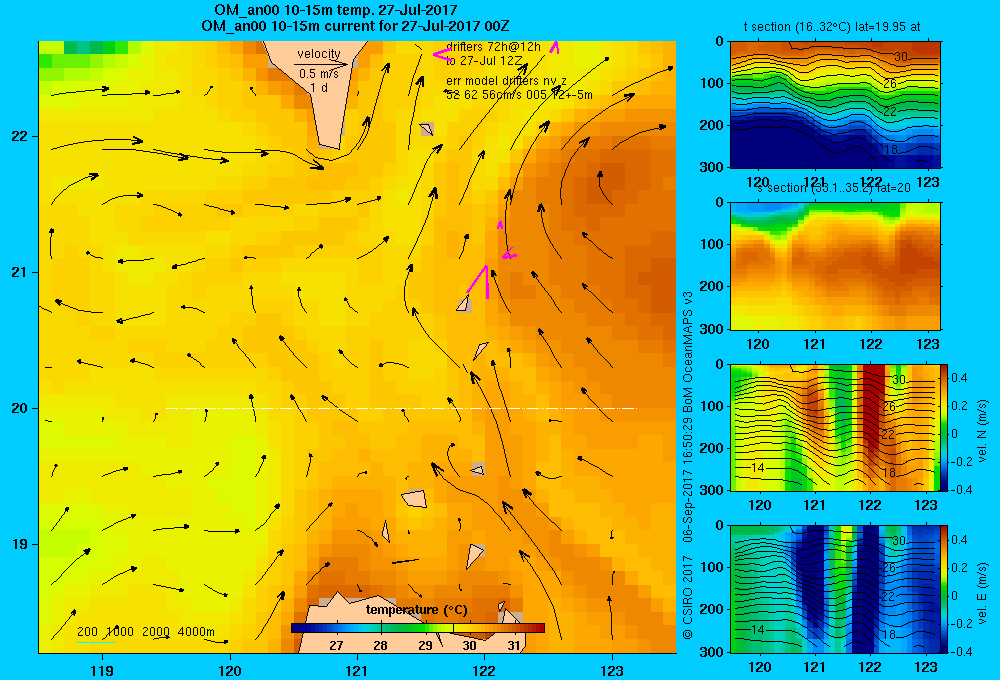This screenshot has width=1000, height=680.
Task: Click the 'temperature (°C)' color bar label
Action: pos(416,610)
